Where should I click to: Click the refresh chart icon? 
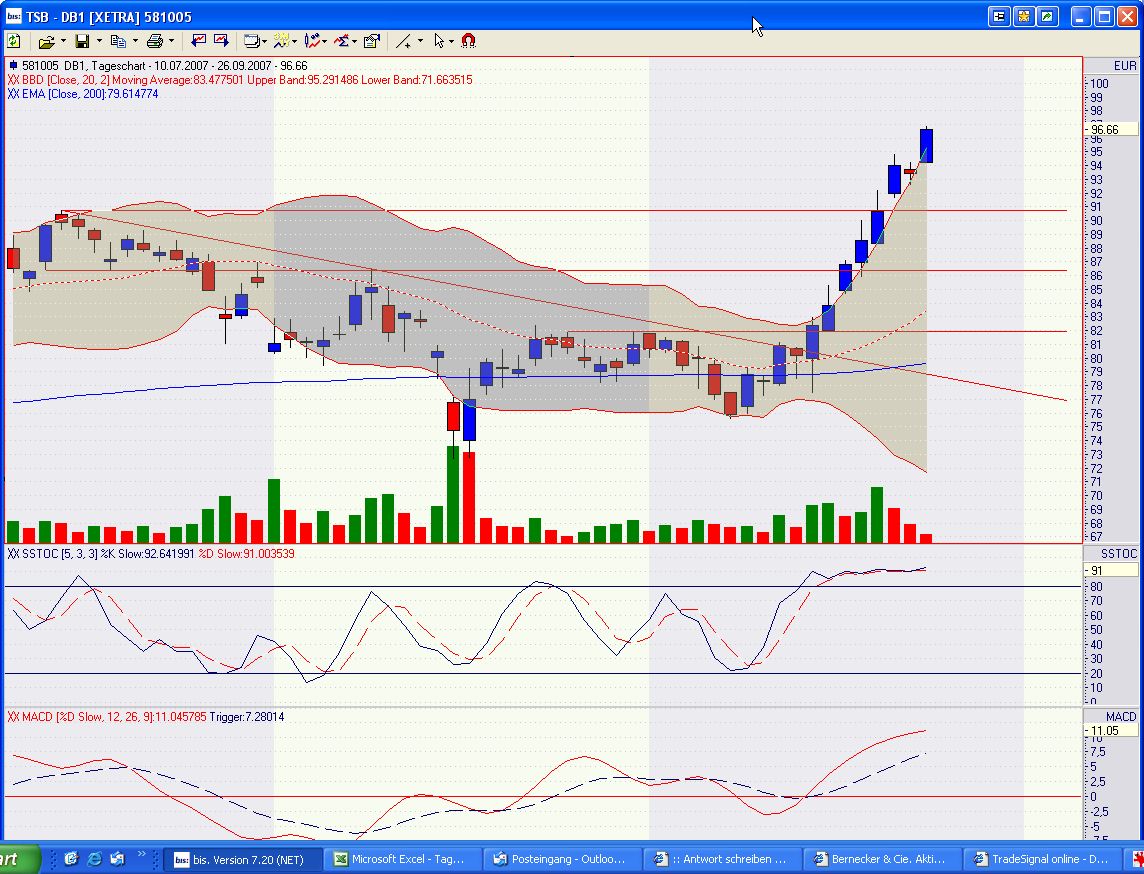tap(14, 41)
